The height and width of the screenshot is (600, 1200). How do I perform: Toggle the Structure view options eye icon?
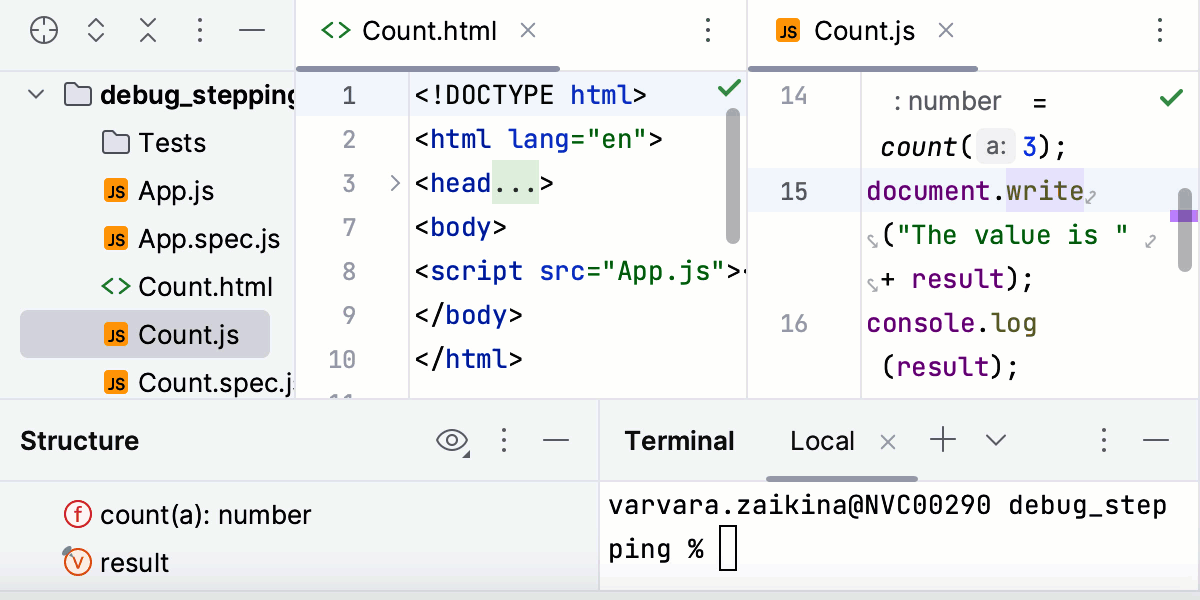[x=451, y=440]
